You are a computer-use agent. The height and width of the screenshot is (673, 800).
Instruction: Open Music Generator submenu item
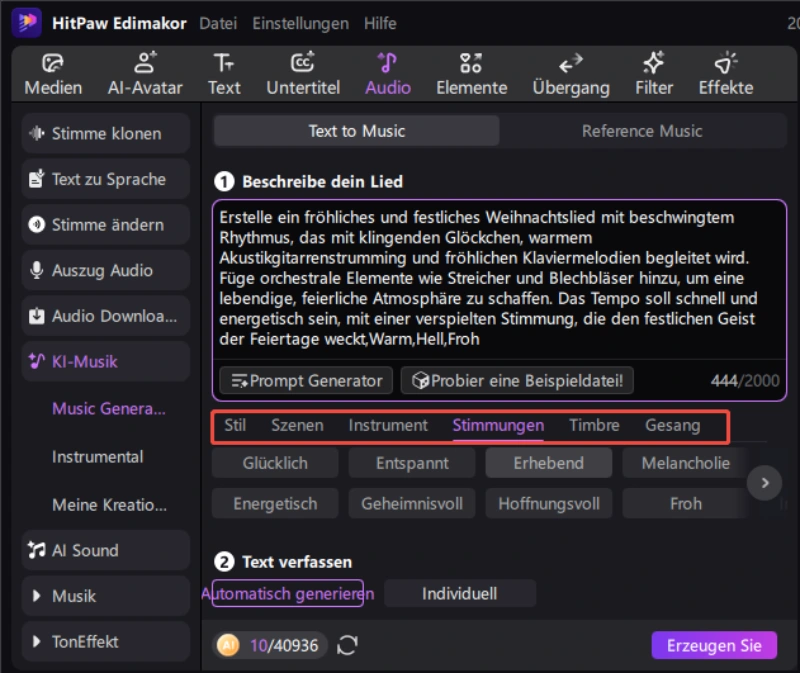109,409
